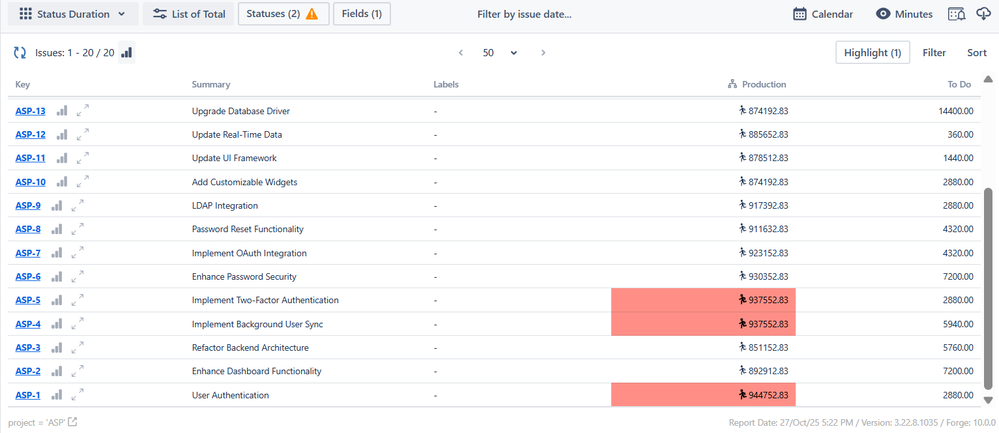This screenshot has width=999, height=433.
Task: Open the Fields (1) selector
Action: pos(361,14)
